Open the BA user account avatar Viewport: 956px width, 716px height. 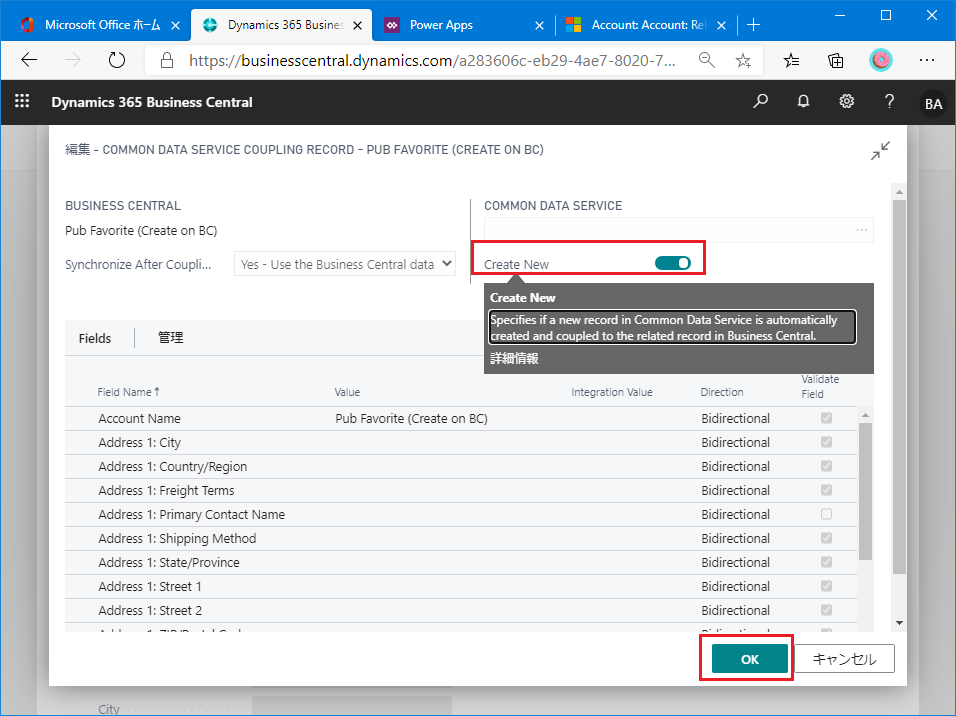click(x=933, y=103)
